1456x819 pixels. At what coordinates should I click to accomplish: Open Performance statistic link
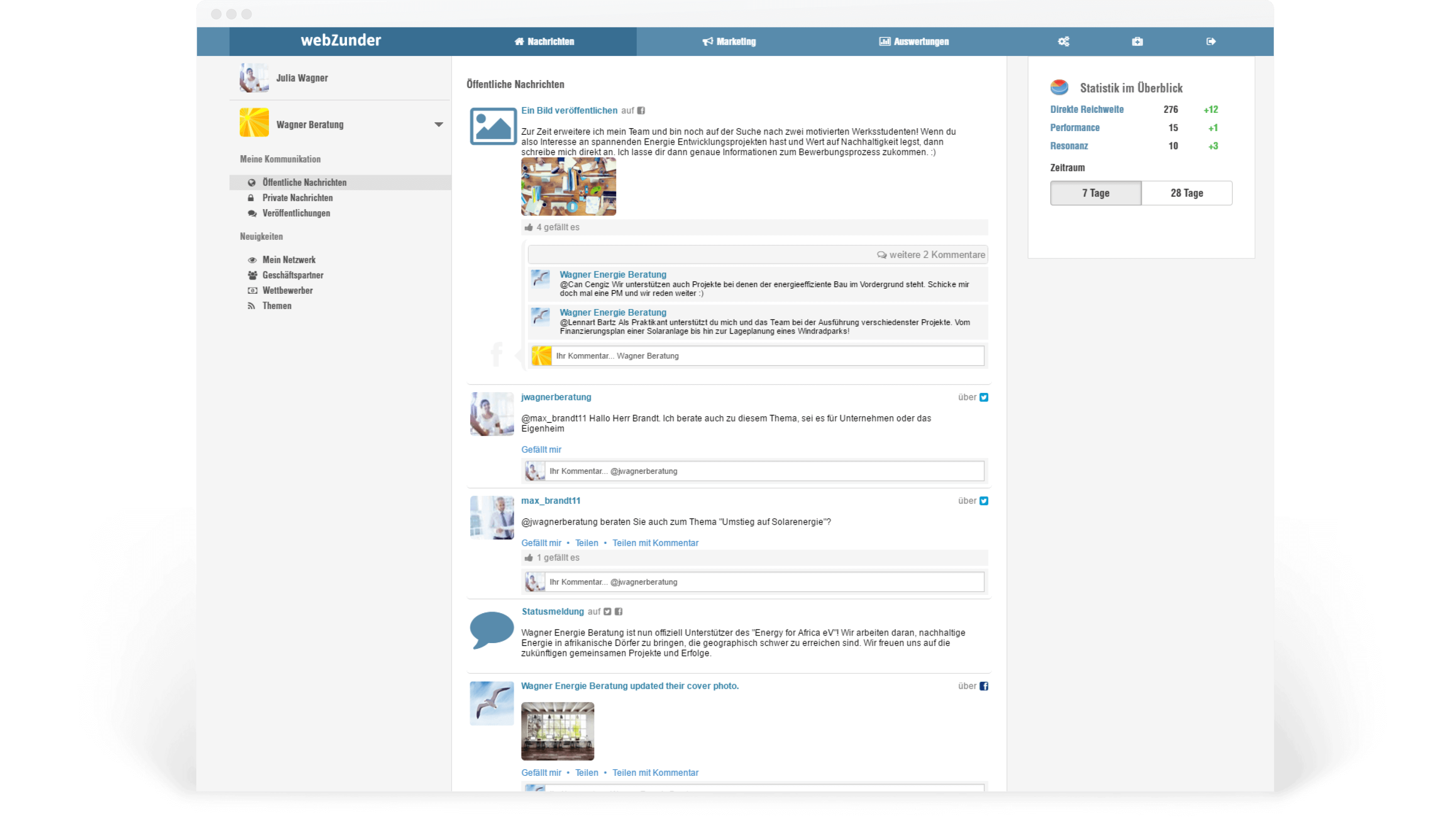click(x=1075, y=128)
